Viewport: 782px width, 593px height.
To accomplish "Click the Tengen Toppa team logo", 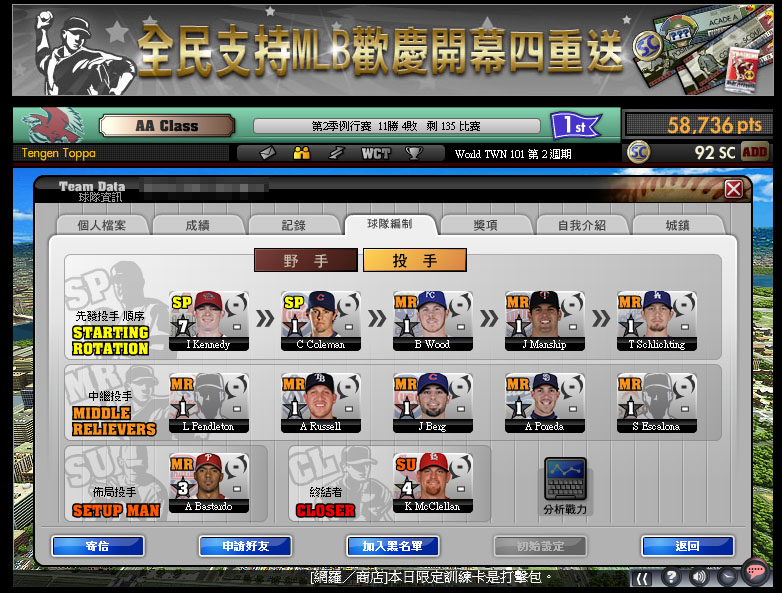I will click(x=54, y=126).
